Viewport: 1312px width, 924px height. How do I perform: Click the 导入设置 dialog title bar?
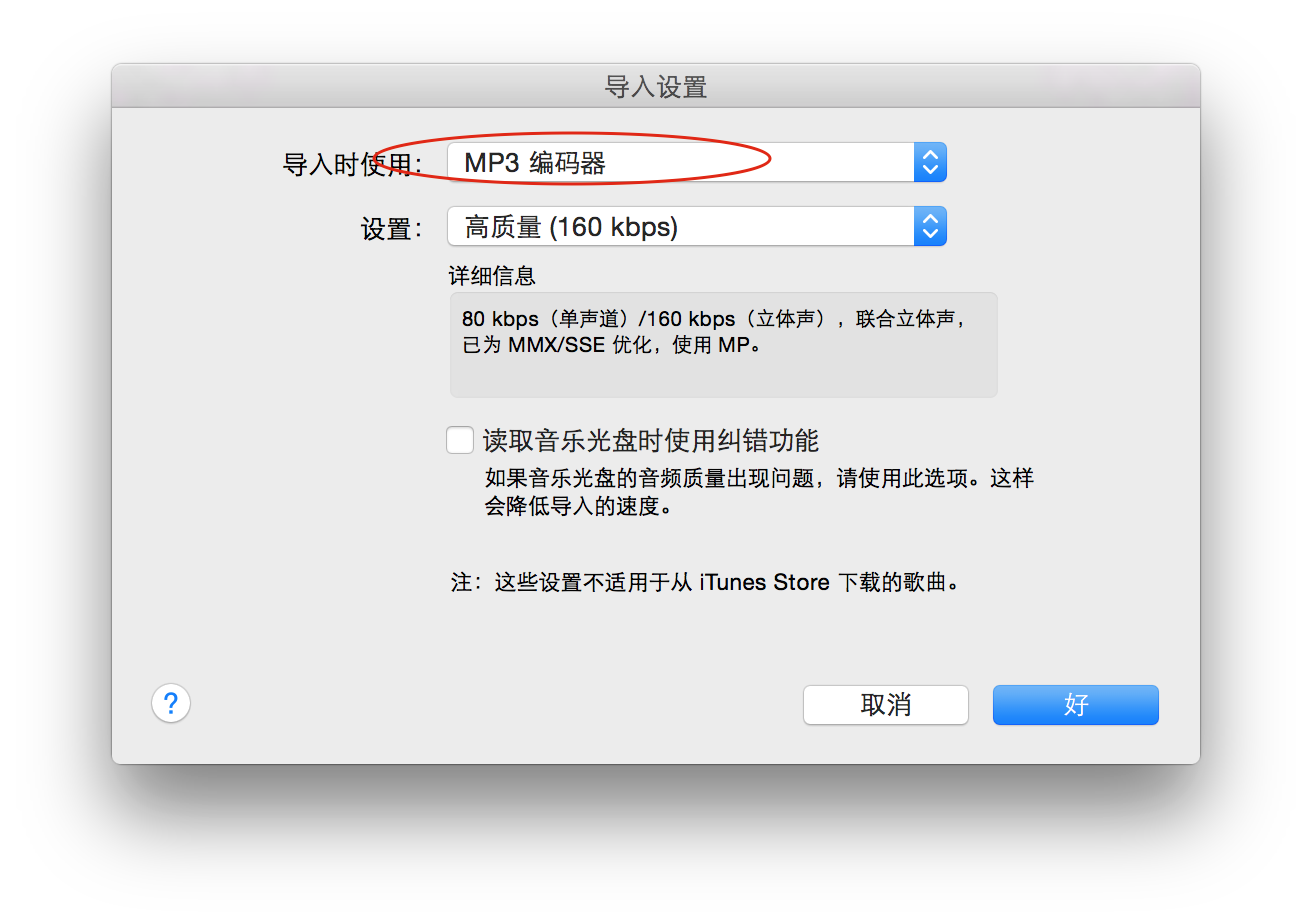tap(656, 86)
